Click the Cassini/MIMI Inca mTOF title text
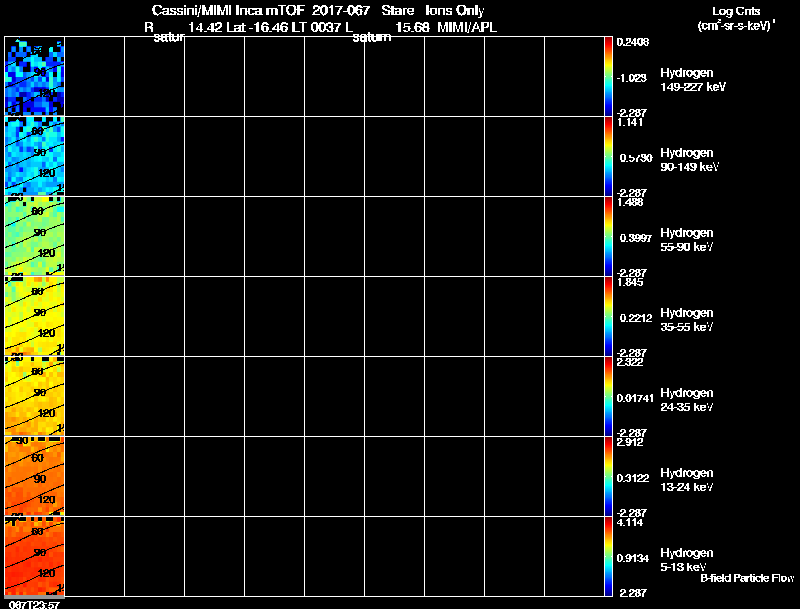800x609 pixels. 228,10
